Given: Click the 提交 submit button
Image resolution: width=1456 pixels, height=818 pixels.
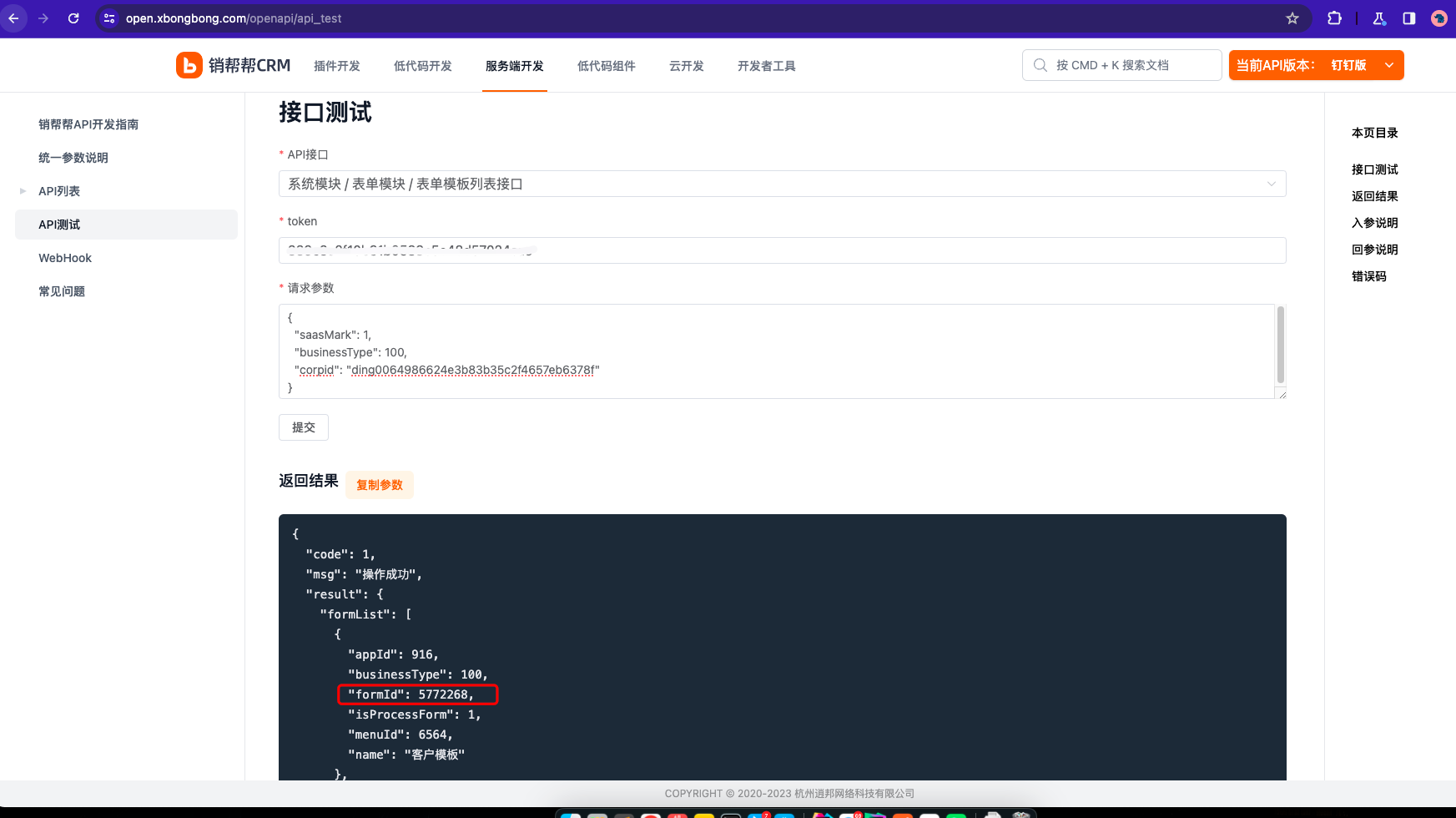Looking at the screenshot, I should pos(303,427).
